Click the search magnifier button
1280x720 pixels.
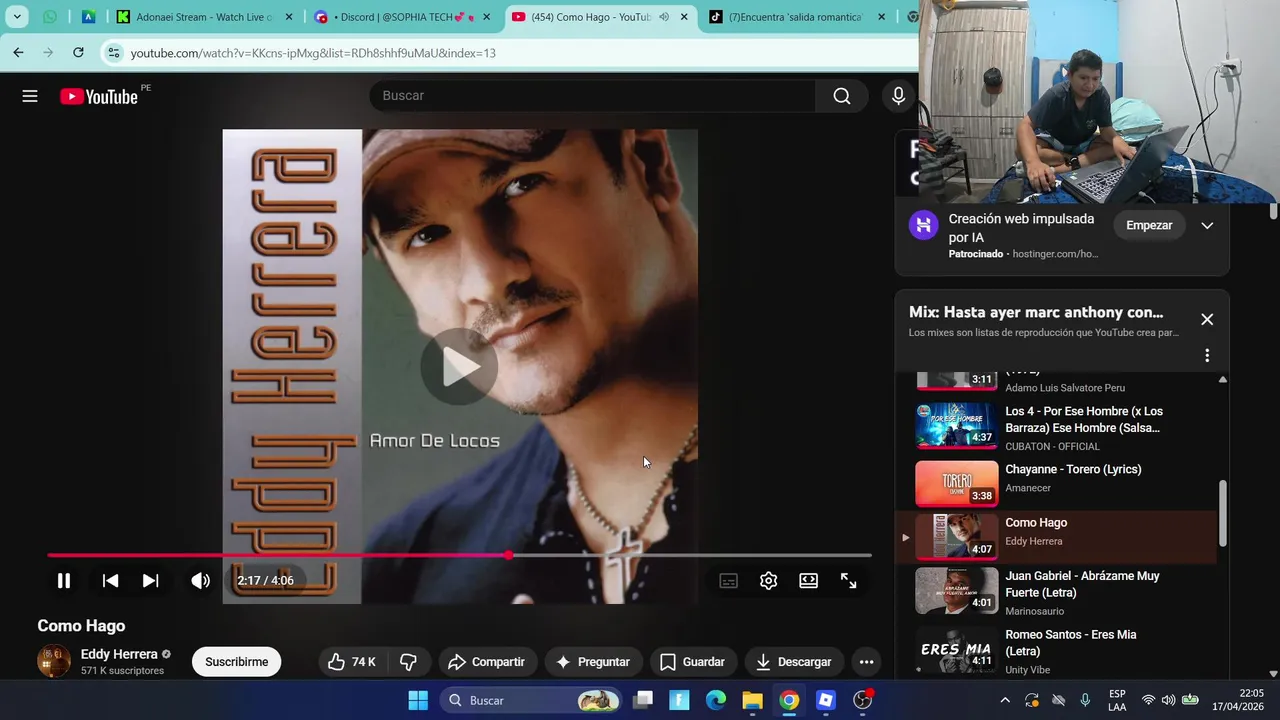842,96
